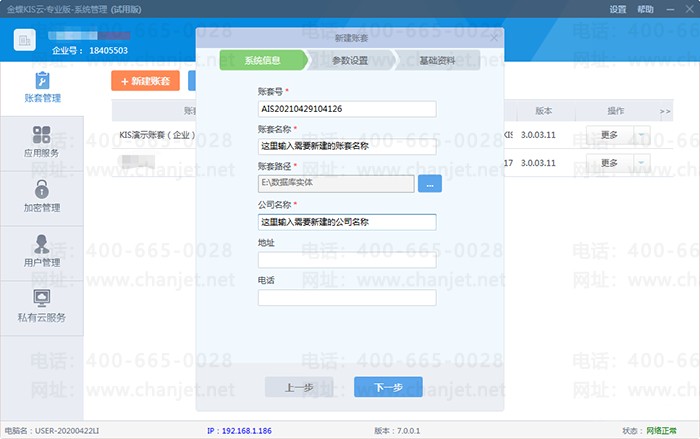Close the 新建账套 dialog
This screenshot has width=700, height=439.
pyautogui.click(x=494, y=35)
